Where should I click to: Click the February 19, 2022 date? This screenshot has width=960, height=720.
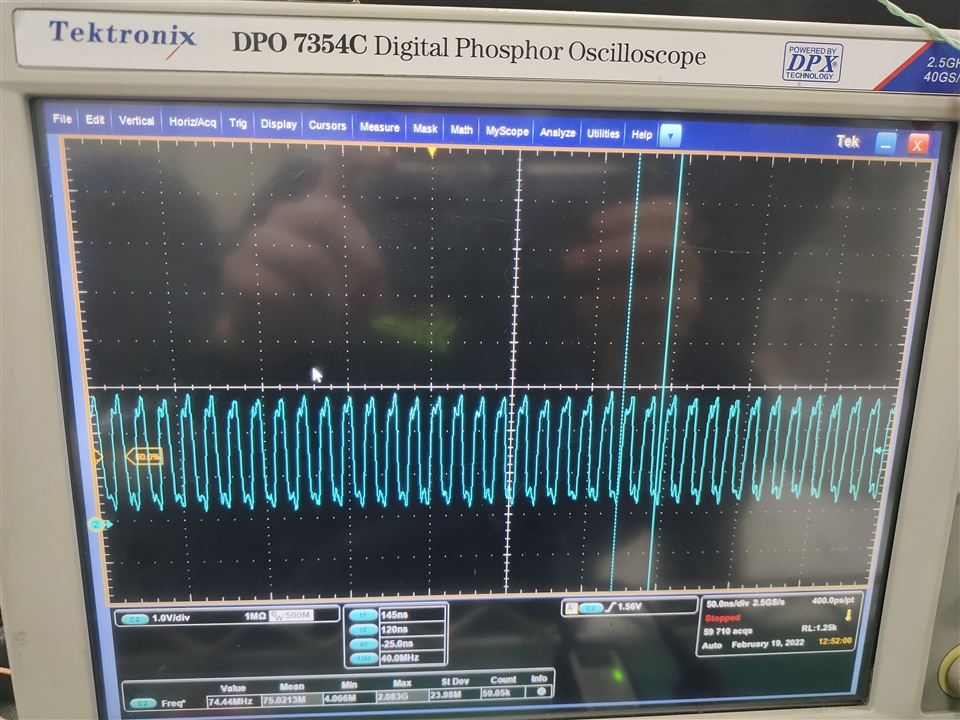click(x=768, y=643)
